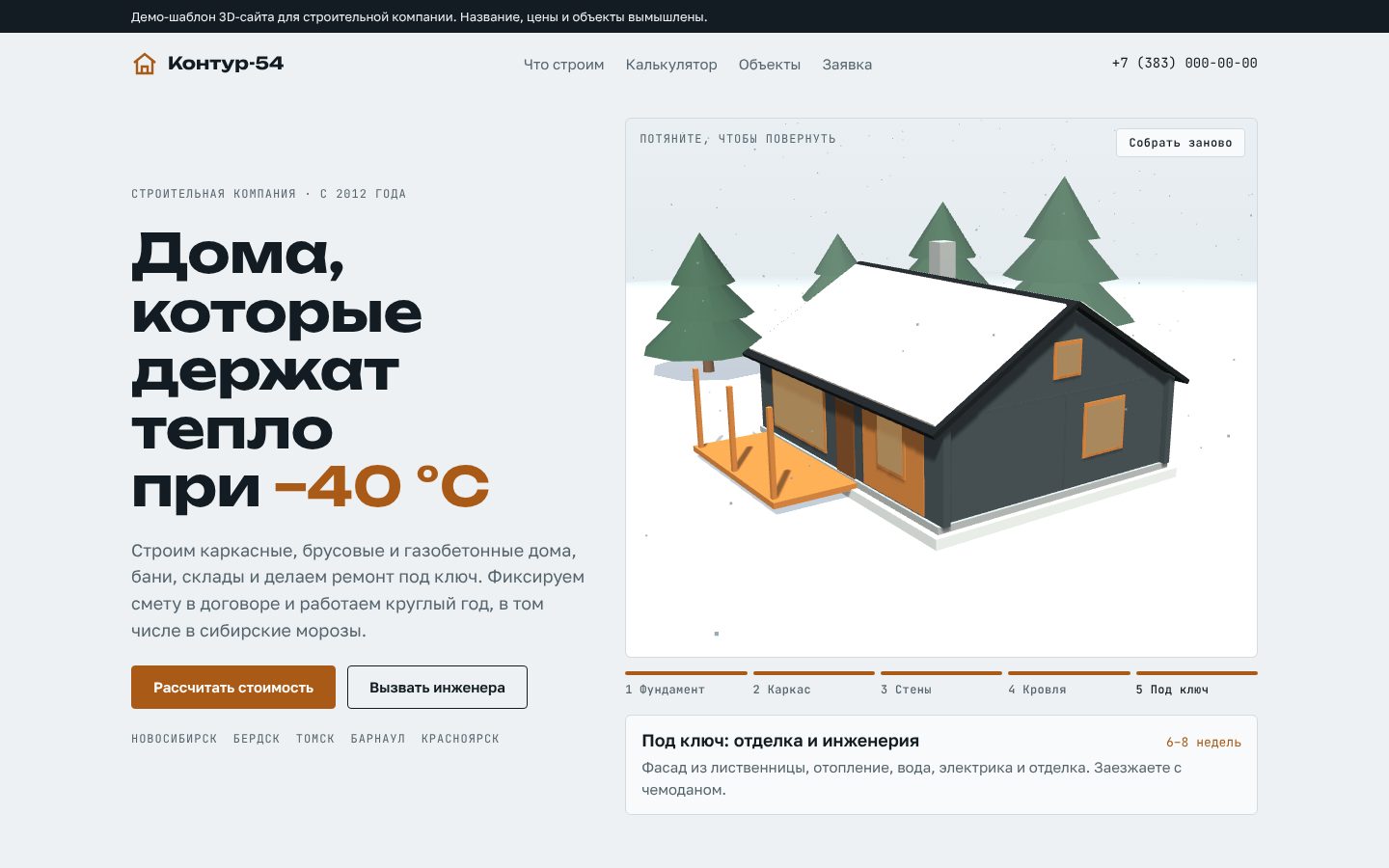Go to the Калькулятор section
1389x868 pixels.
point(671,65)
